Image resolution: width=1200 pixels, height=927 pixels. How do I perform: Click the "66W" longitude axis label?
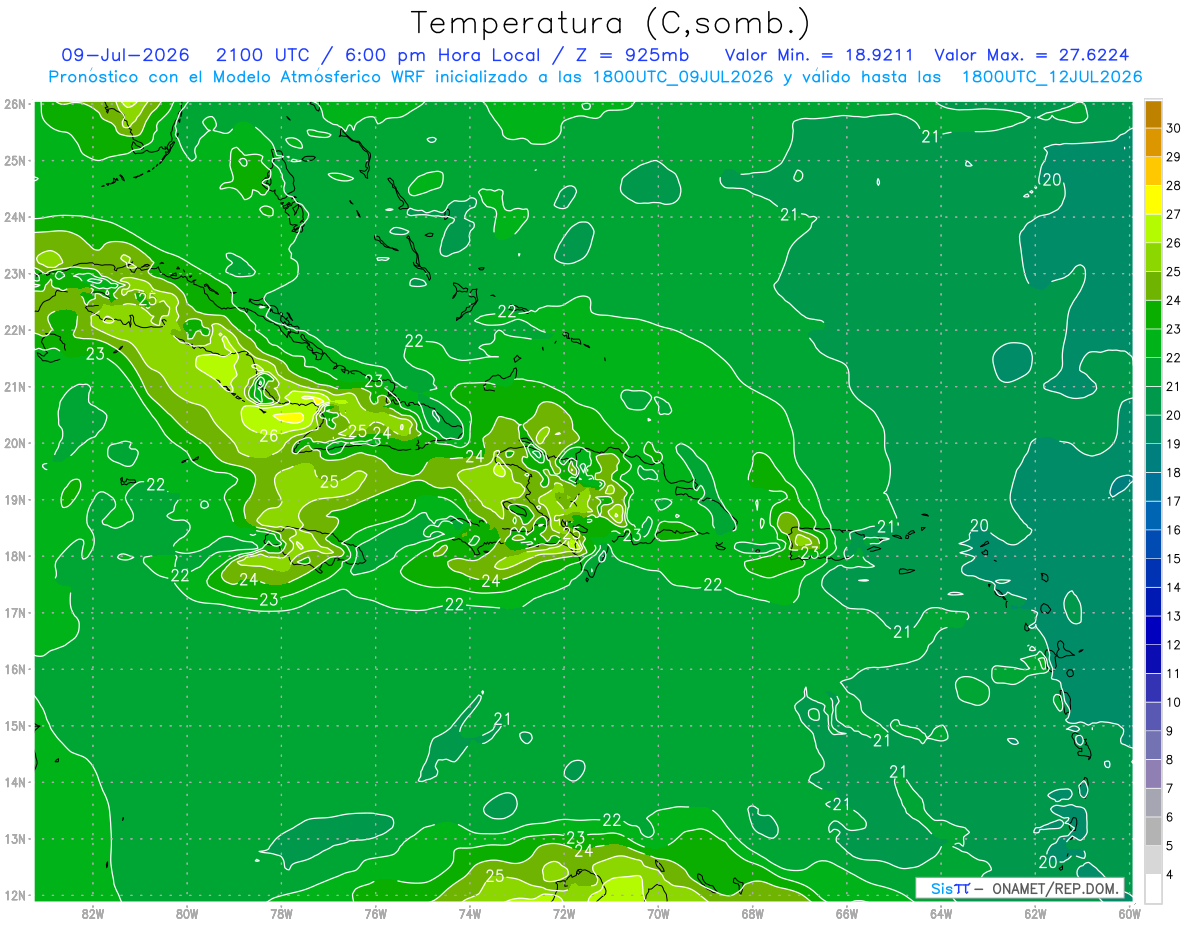(x=847, y=913)
